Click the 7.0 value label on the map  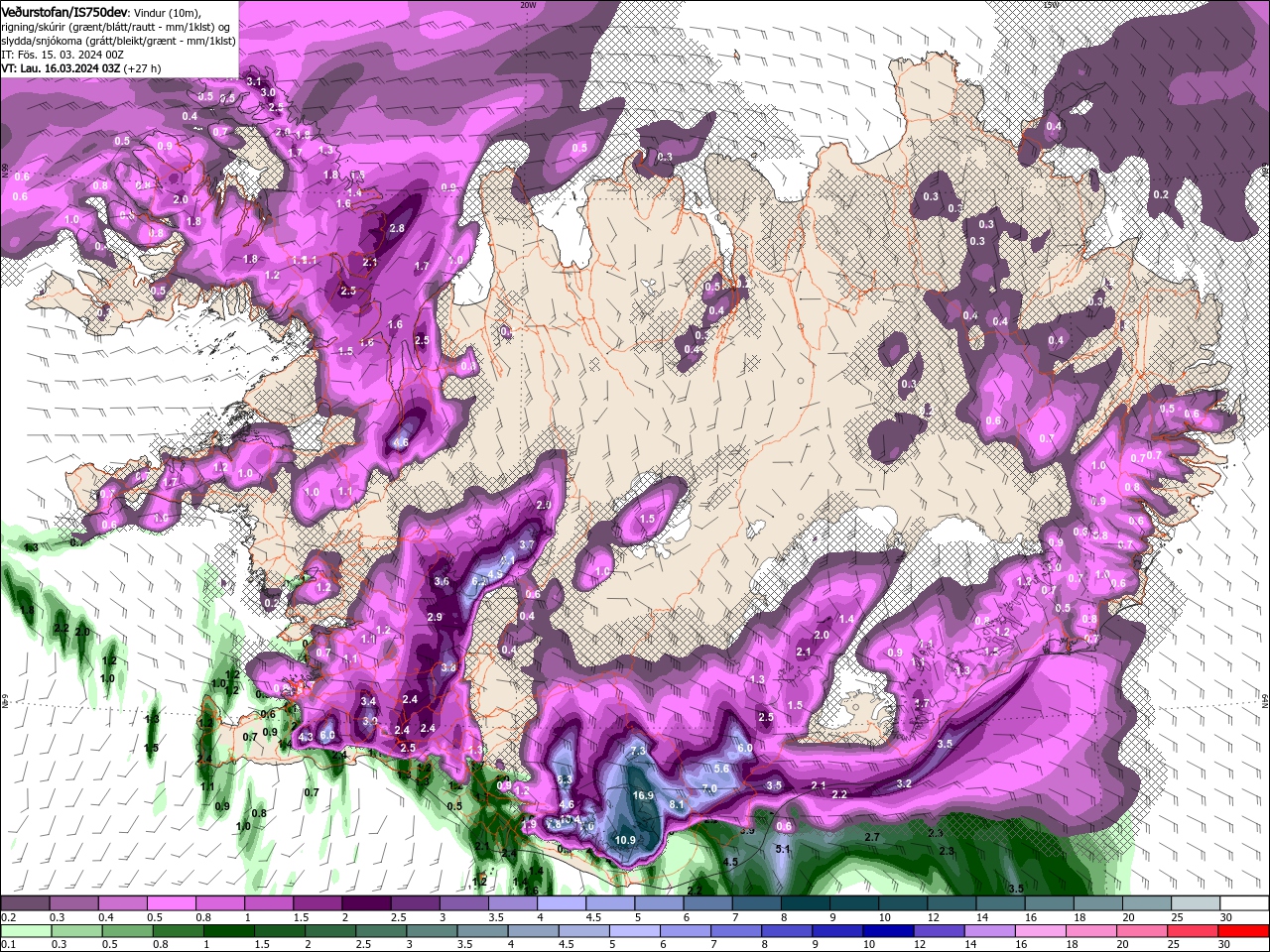coord(709,788)
